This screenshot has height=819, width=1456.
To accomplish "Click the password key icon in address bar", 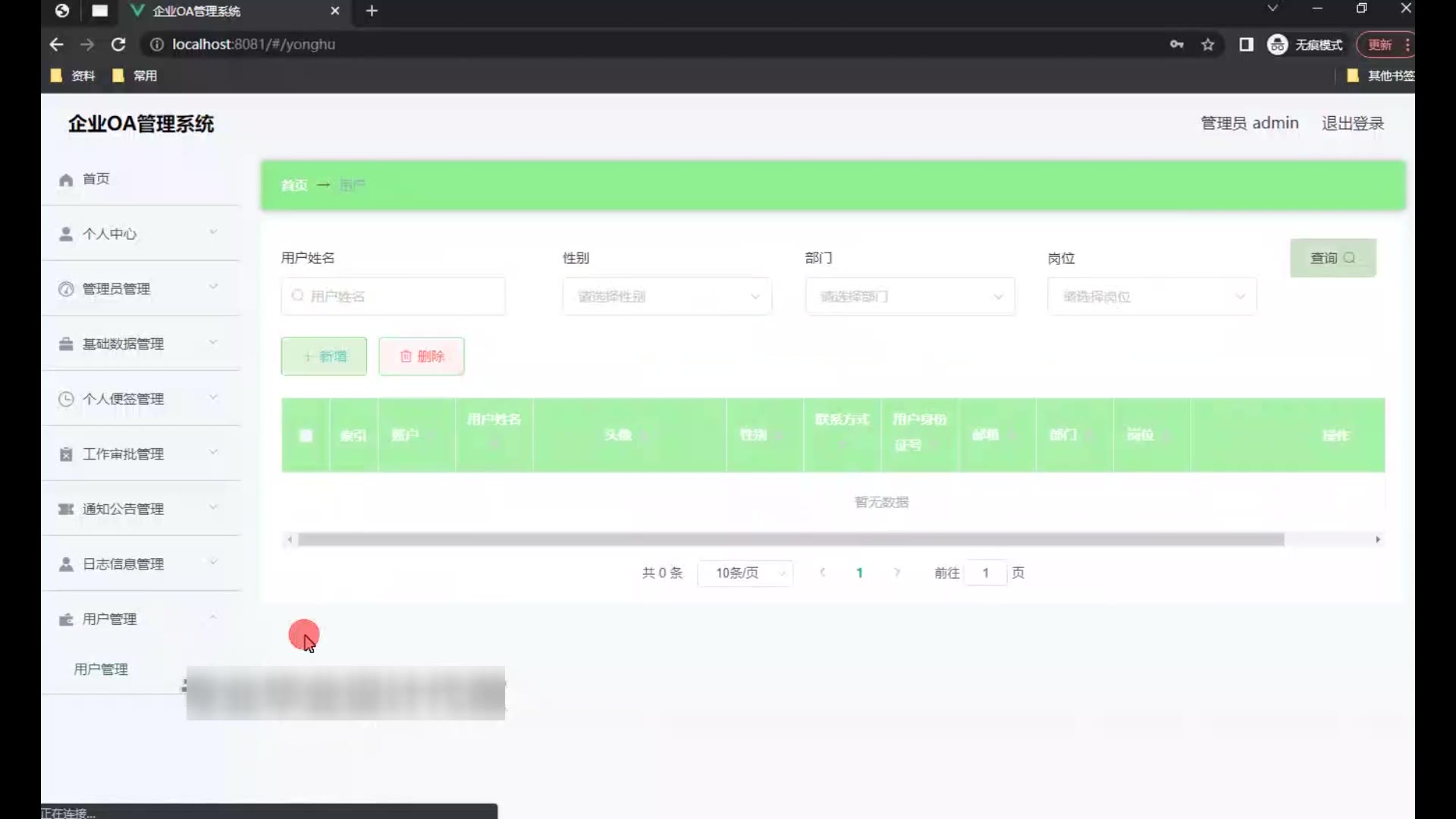I will coord(1176,45).
